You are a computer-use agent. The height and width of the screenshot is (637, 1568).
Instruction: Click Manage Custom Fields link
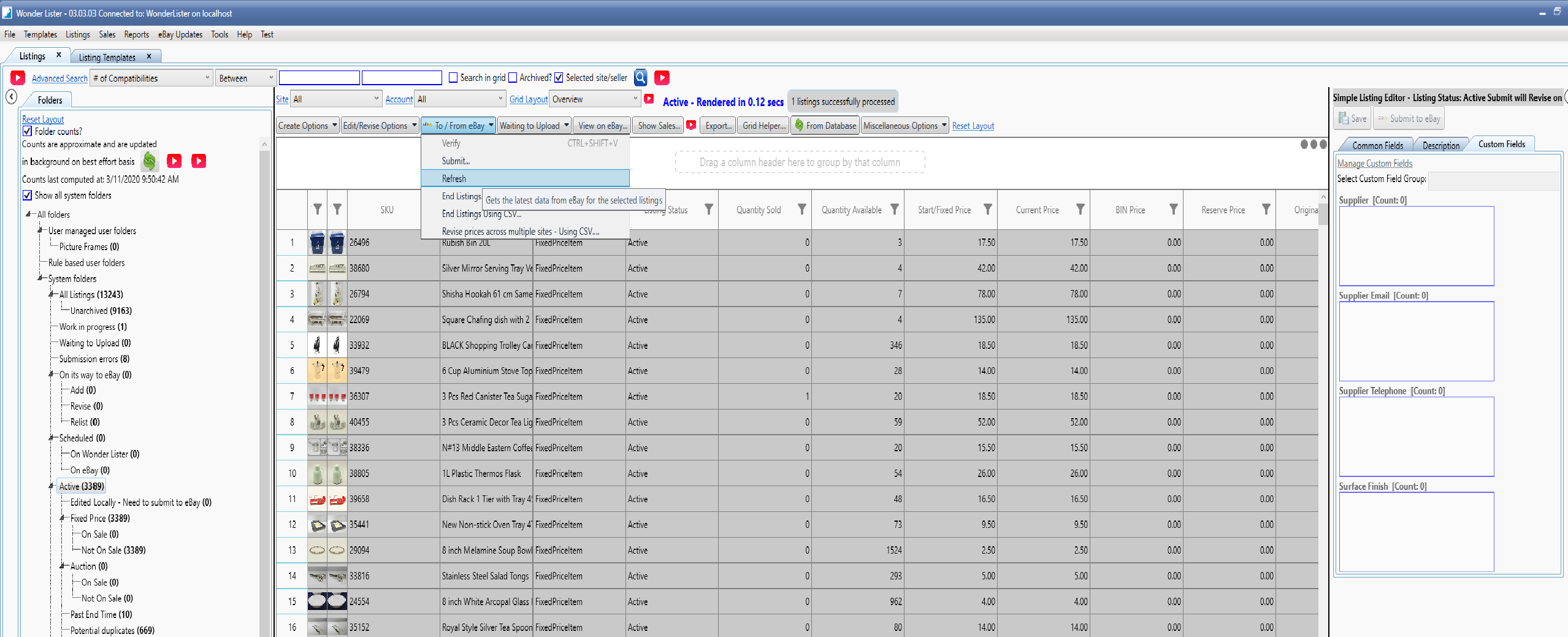[1374, 163]
